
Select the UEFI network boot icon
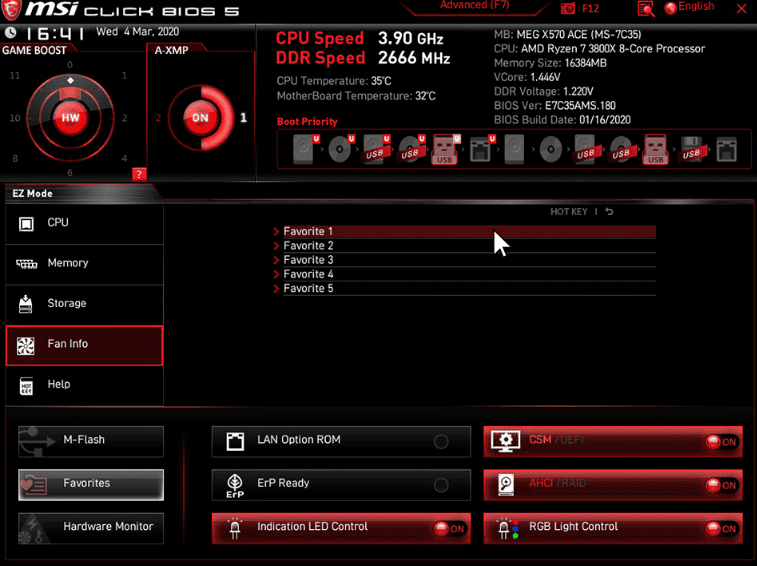(x=482, y=149)
